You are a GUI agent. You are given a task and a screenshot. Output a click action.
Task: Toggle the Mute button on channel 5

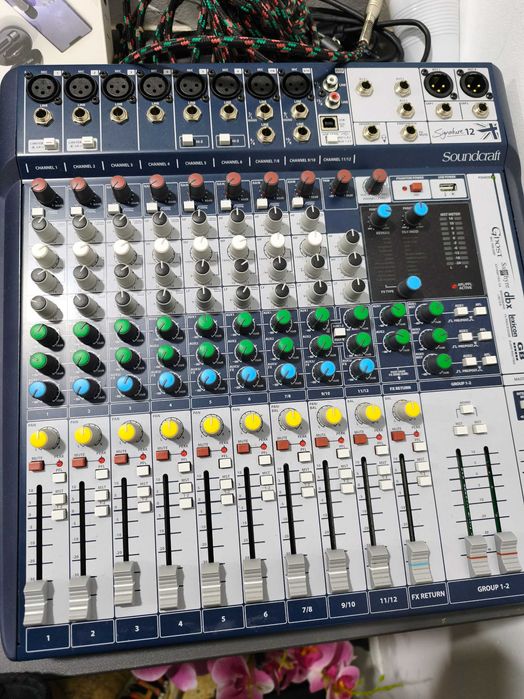203,451
